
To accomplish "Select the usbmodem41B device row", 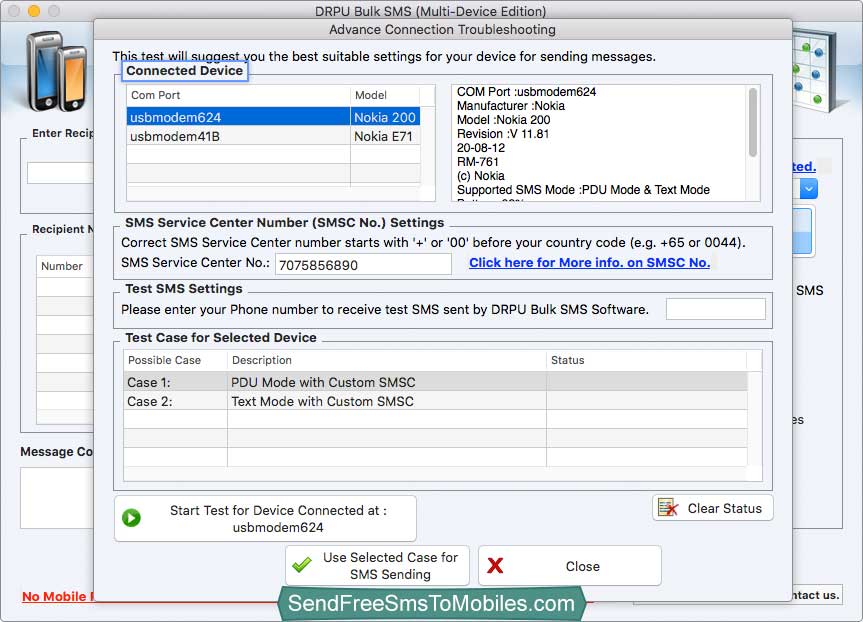I will pos(274,136).
